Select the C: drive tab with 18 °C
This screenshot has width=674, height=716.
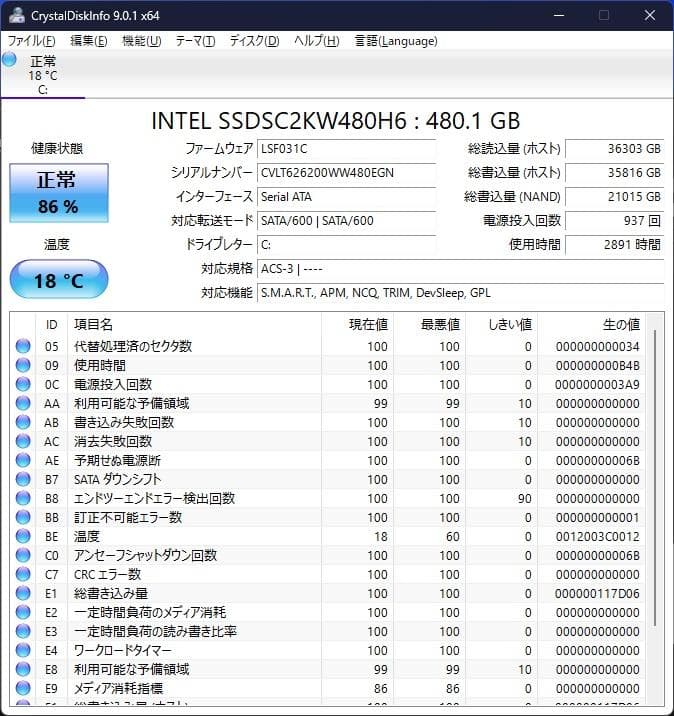(42, 75)
